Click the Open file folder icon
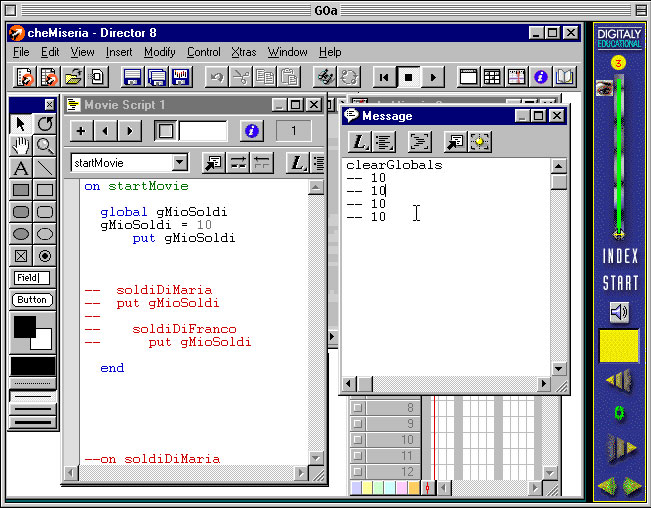The image size is (651, 508). [73, 77]
